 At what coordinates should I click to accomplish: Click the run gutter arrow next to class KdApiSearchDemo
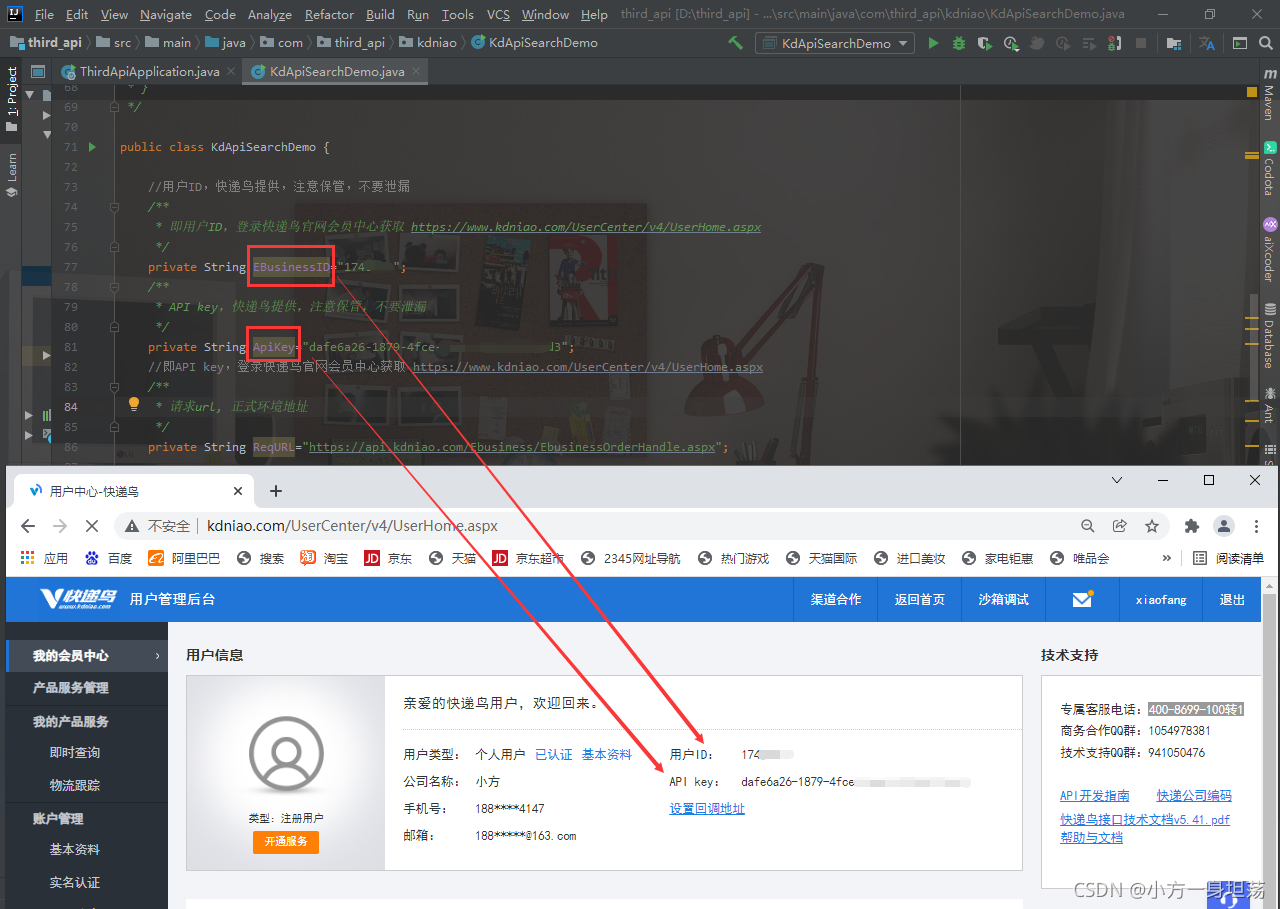point(92,147)
